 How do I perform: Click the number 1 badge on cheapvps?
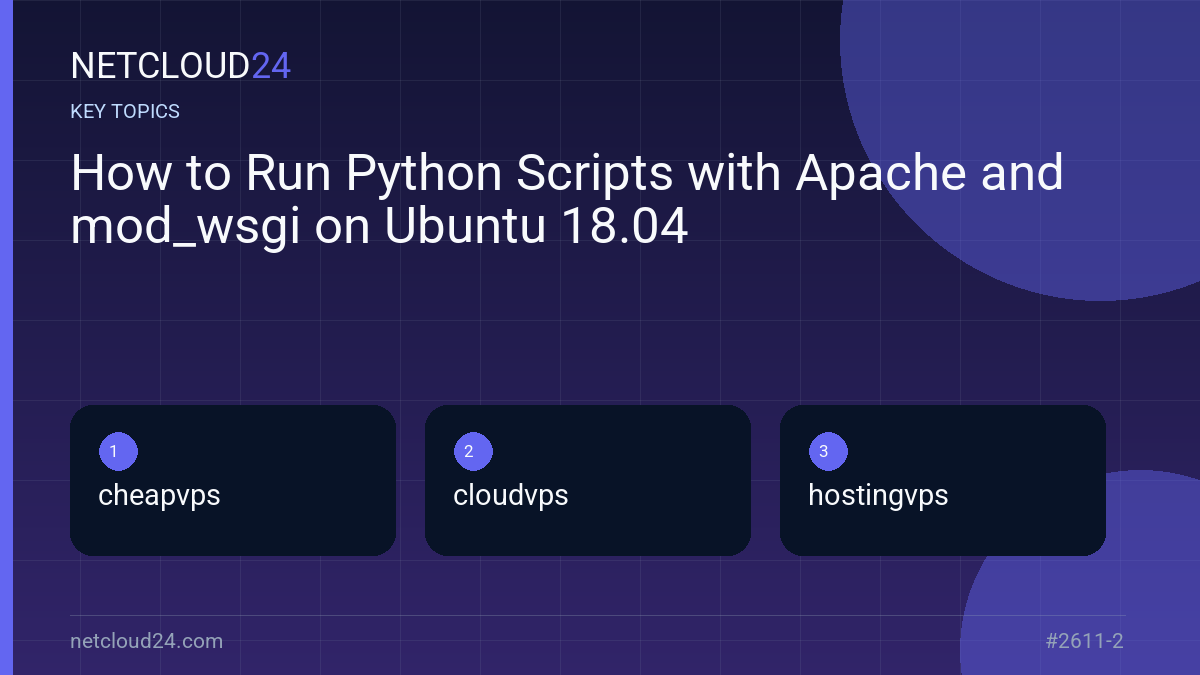coord(118,451)
